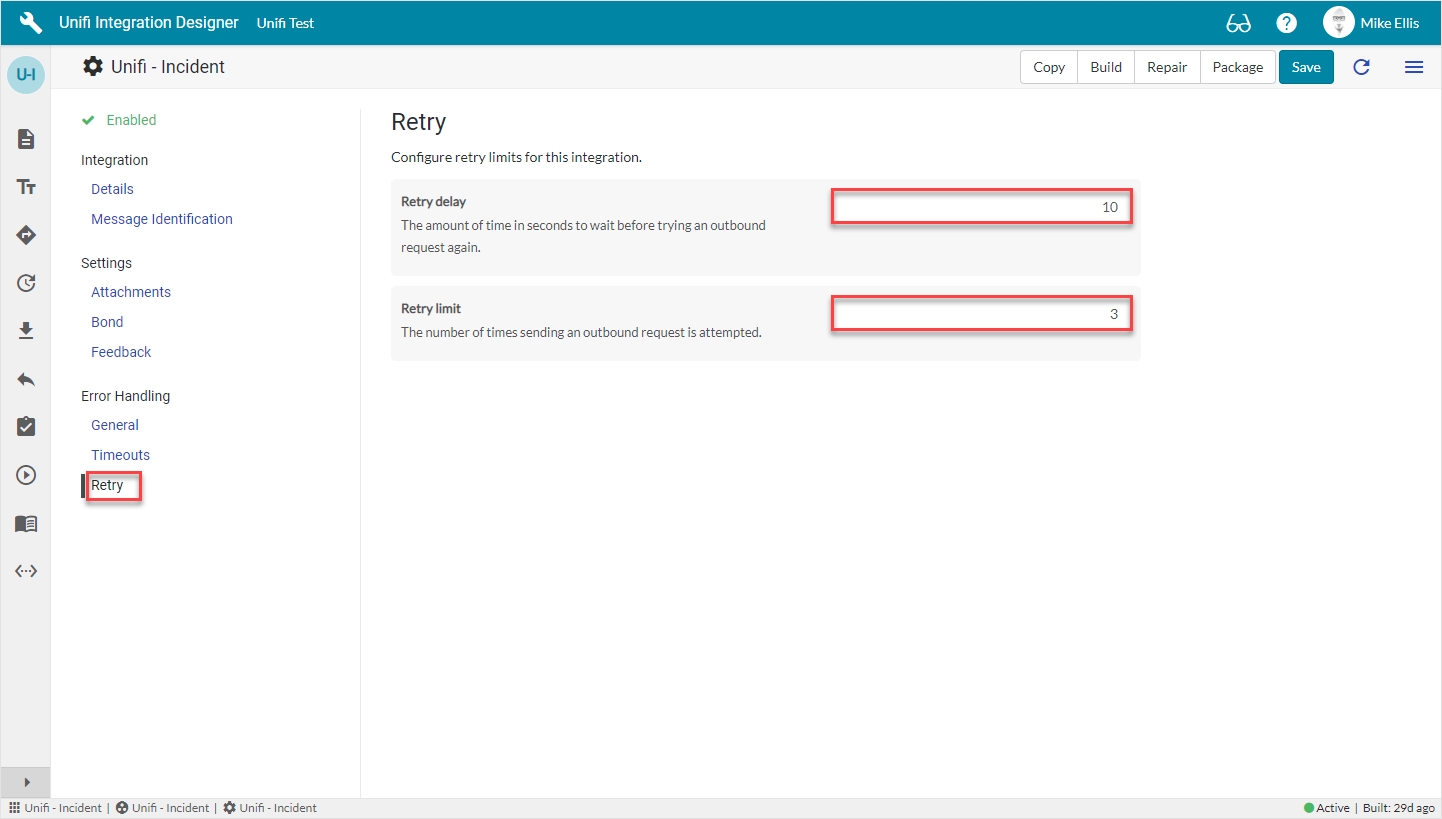Go to the Timeouts settings page

tap(120, 455)
